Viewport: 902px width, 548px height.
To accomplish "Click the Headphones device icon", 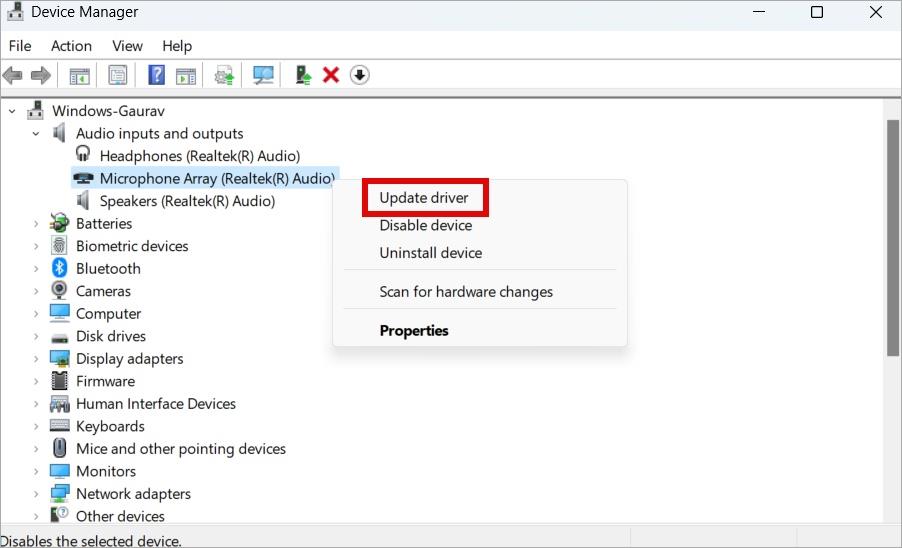I will (83, 154).
